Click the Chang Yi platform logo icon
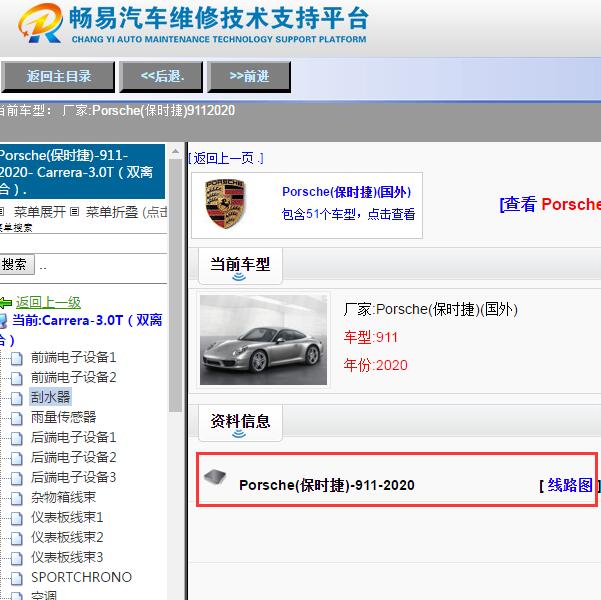The width and height of the screenshot is (601, 600). (x=41, y=23)
